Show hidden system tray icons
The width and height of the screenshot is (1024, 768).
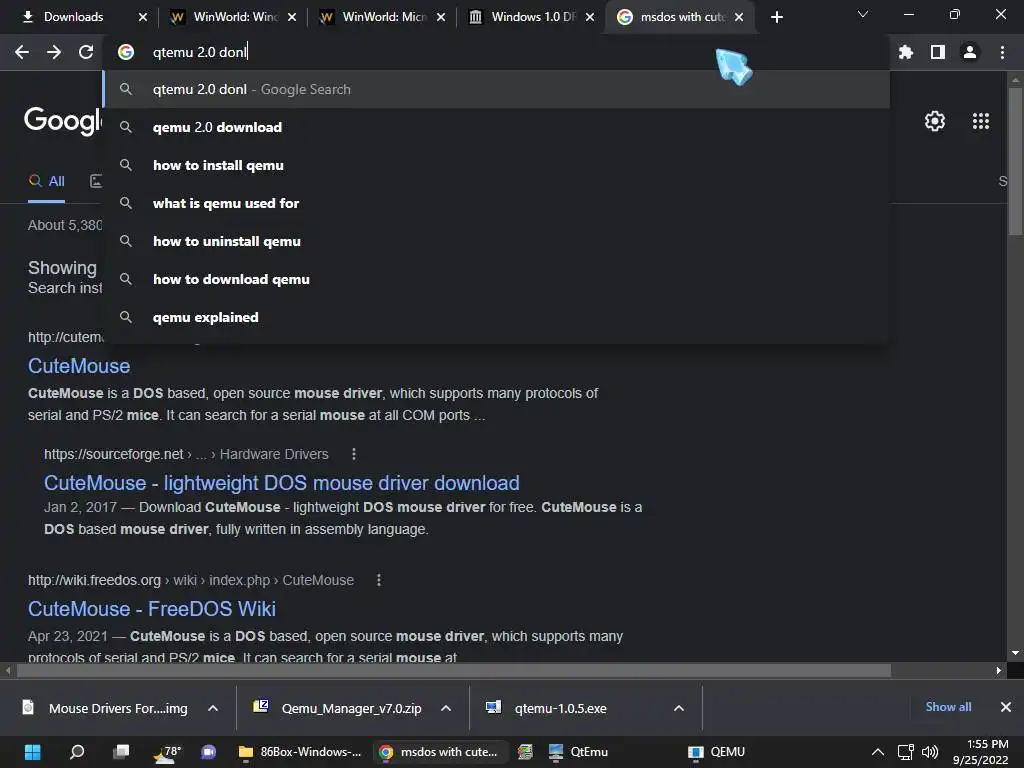[878, 752]
